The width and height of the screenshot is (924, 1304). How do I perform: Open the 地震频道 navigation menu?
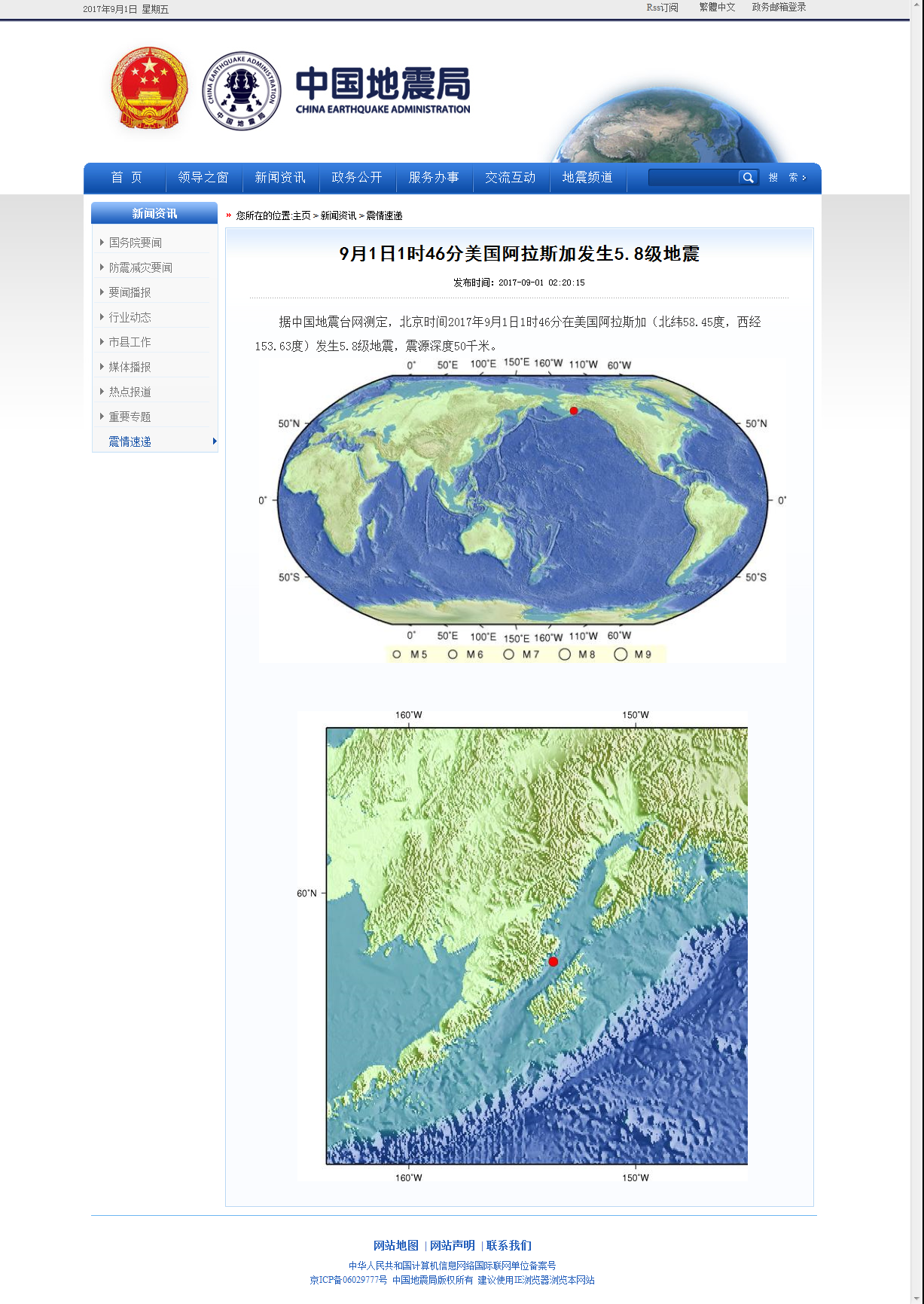point(587,178)
